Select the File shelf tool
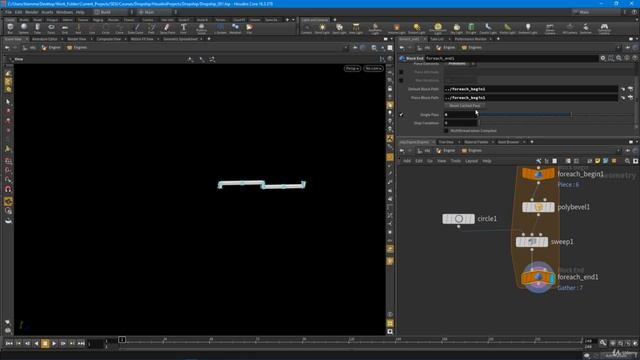640x360 pixels. click(249, 29)
